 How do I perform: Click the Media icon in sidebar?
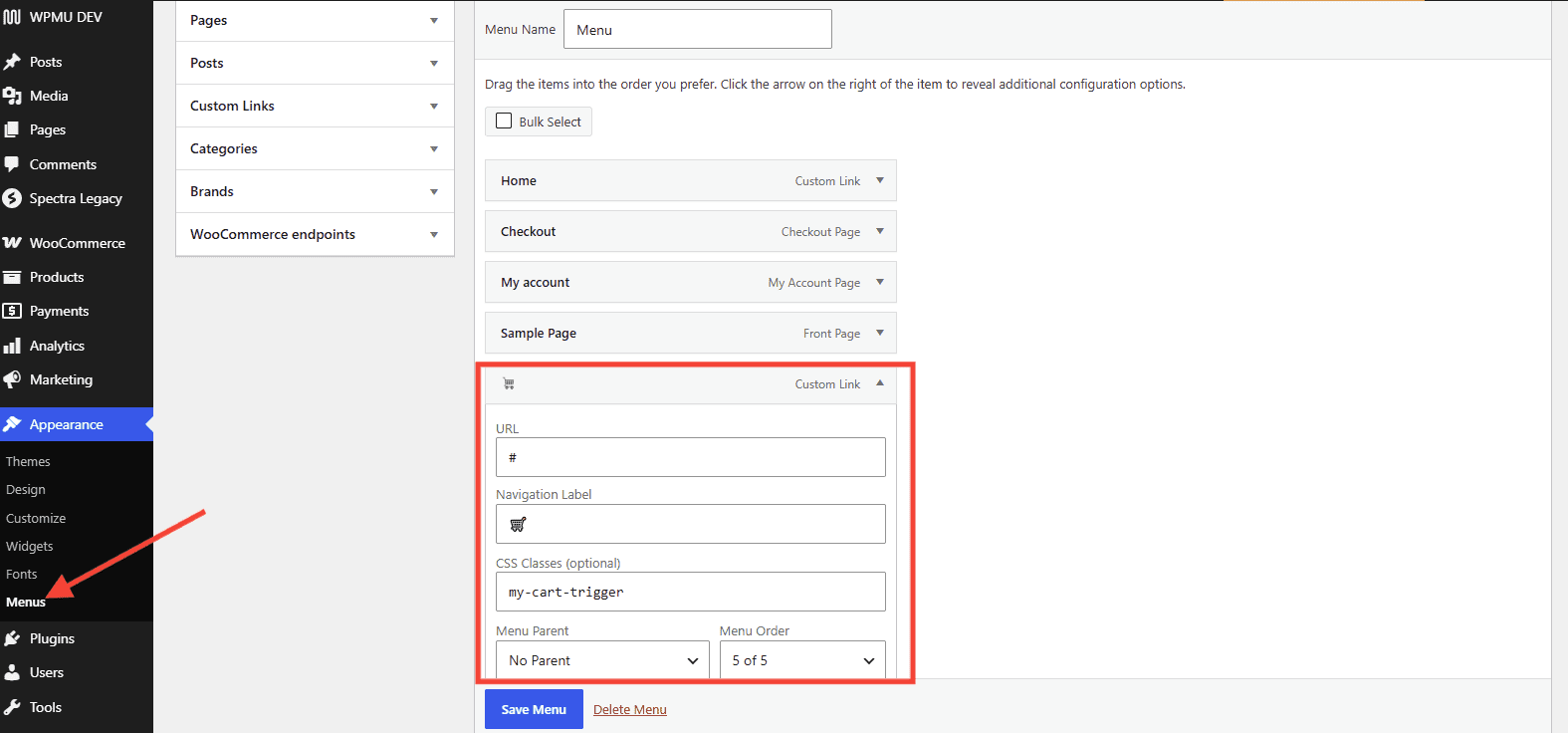coord(12,96)
